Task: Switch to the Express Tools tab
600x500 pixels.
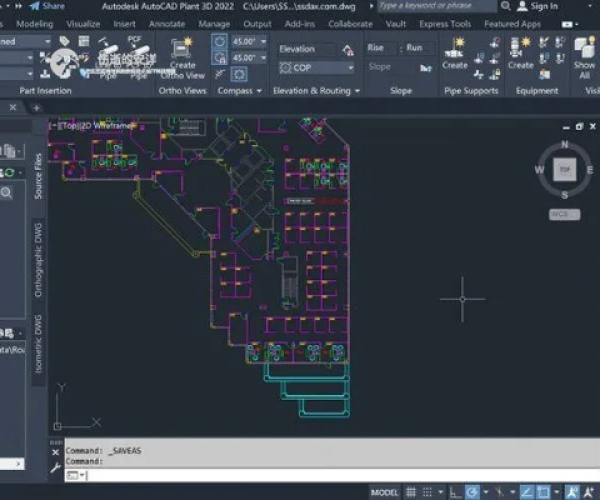Action: coord(446,24)
